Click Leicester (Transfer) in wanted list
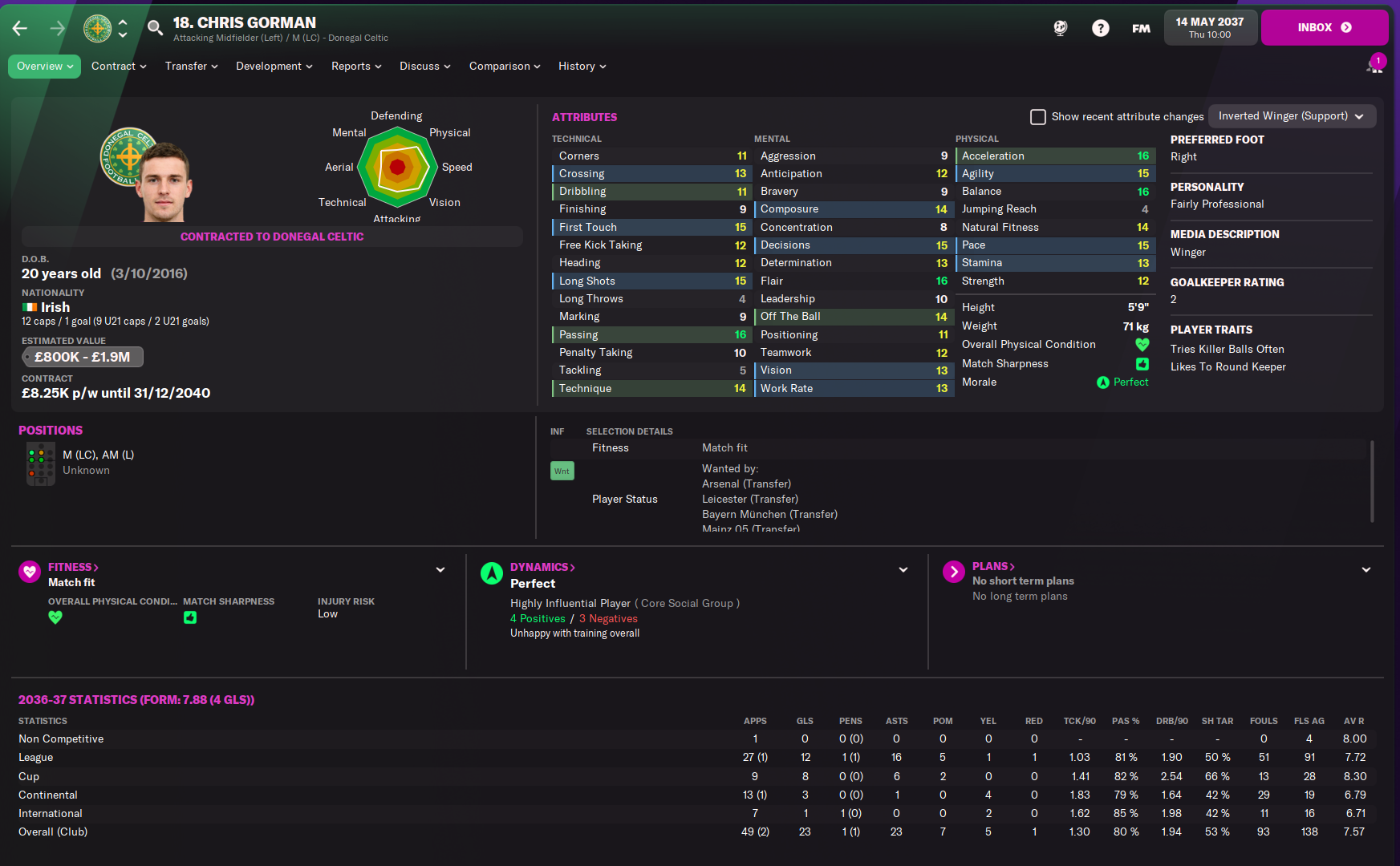 (750, 500)
